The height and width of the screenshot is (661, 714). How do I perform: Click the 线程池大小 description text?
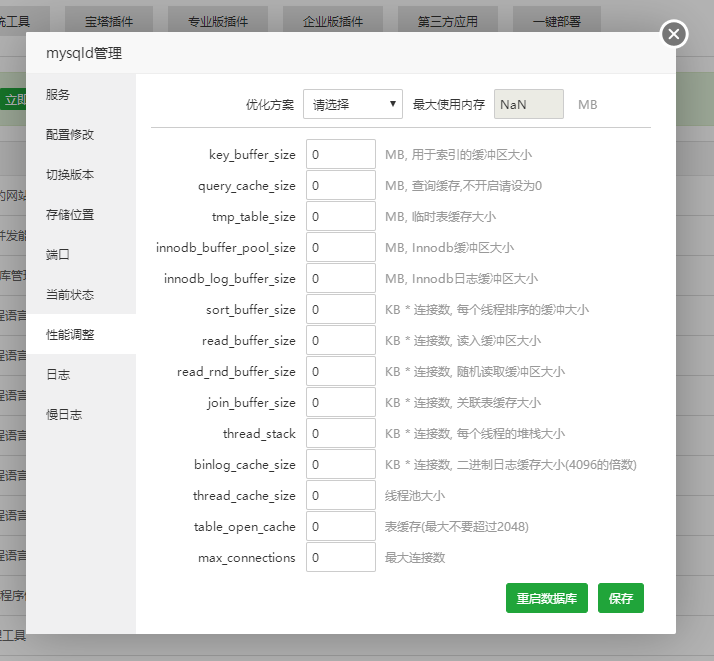pyautogui.click(x=415, y=495)
